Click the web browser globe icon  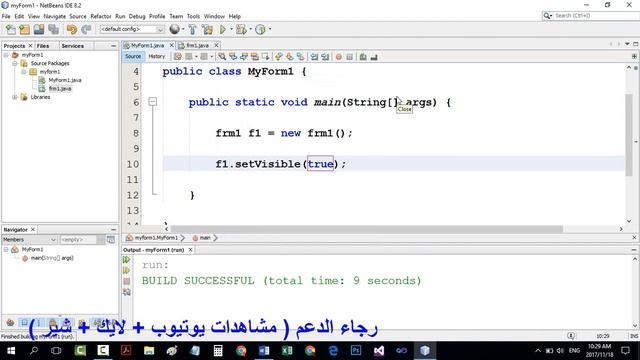point(174,29)
